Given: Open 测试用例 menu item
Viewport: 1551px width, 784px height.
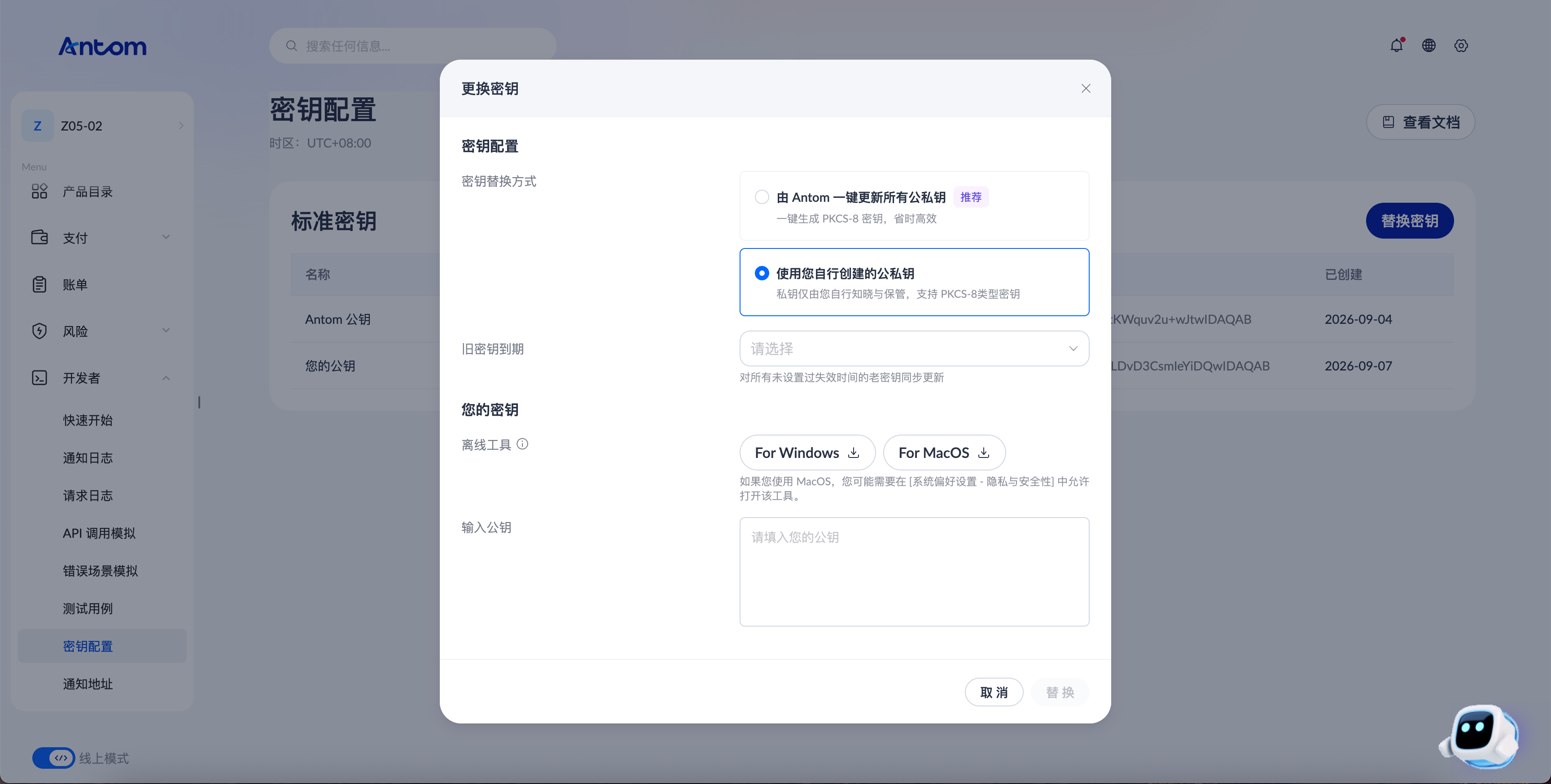Looking at the screenshot, I should [x=88, y=608].
